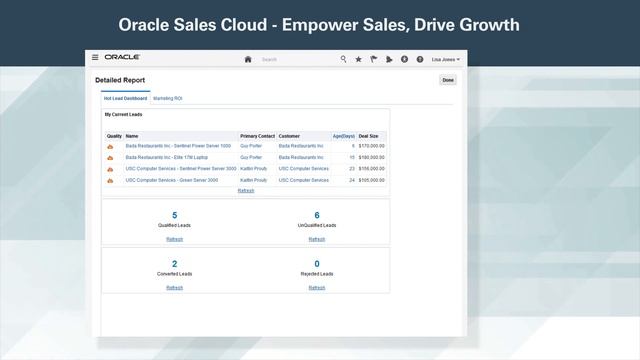Sort by the Age(Days) column header

pos(344,136)
